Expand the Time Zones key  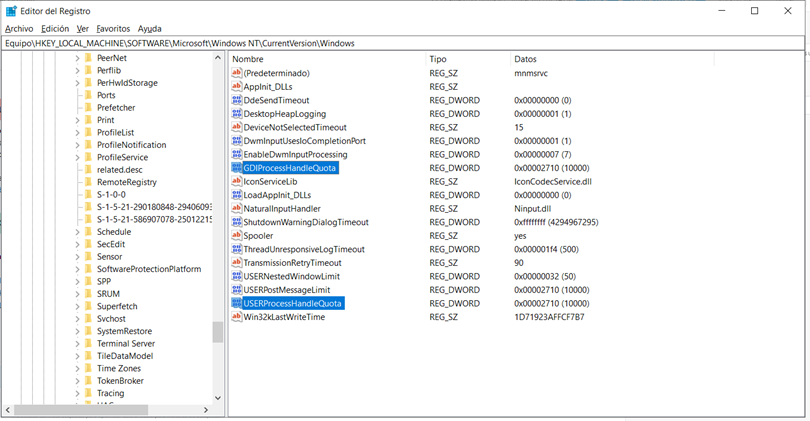pos(77,368)
